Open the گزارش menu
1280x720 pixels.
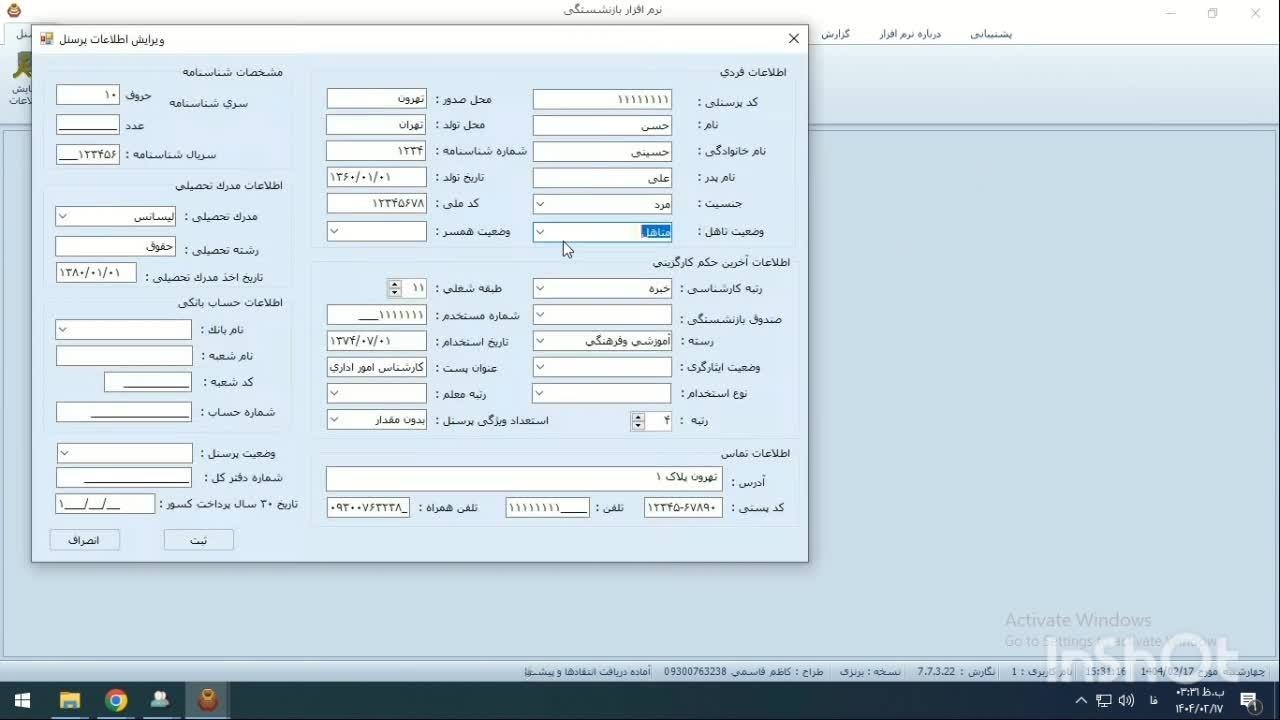835,34
